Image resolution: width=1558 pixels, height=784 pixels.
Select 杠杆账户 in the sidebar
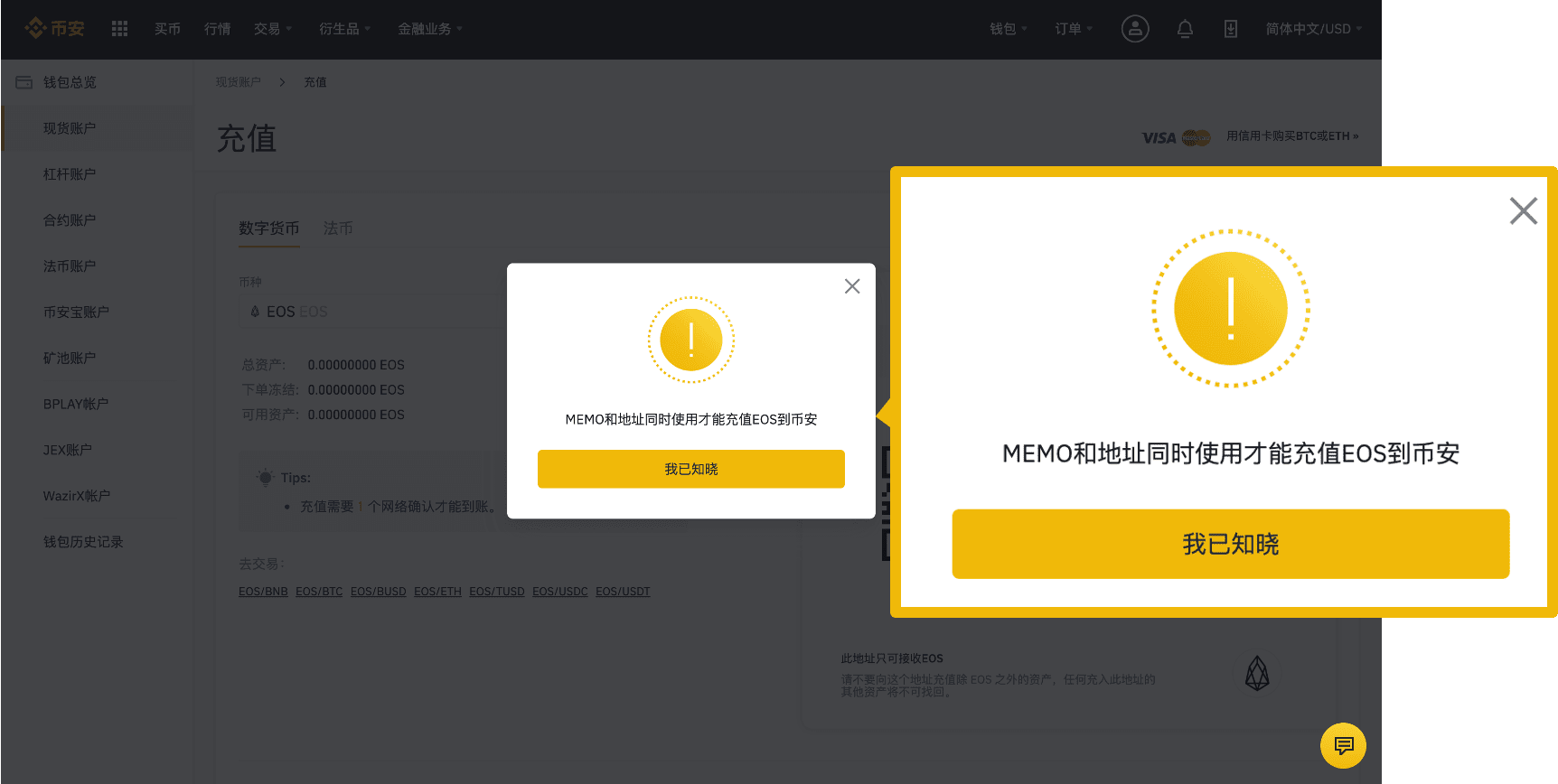tap(70, 174)
